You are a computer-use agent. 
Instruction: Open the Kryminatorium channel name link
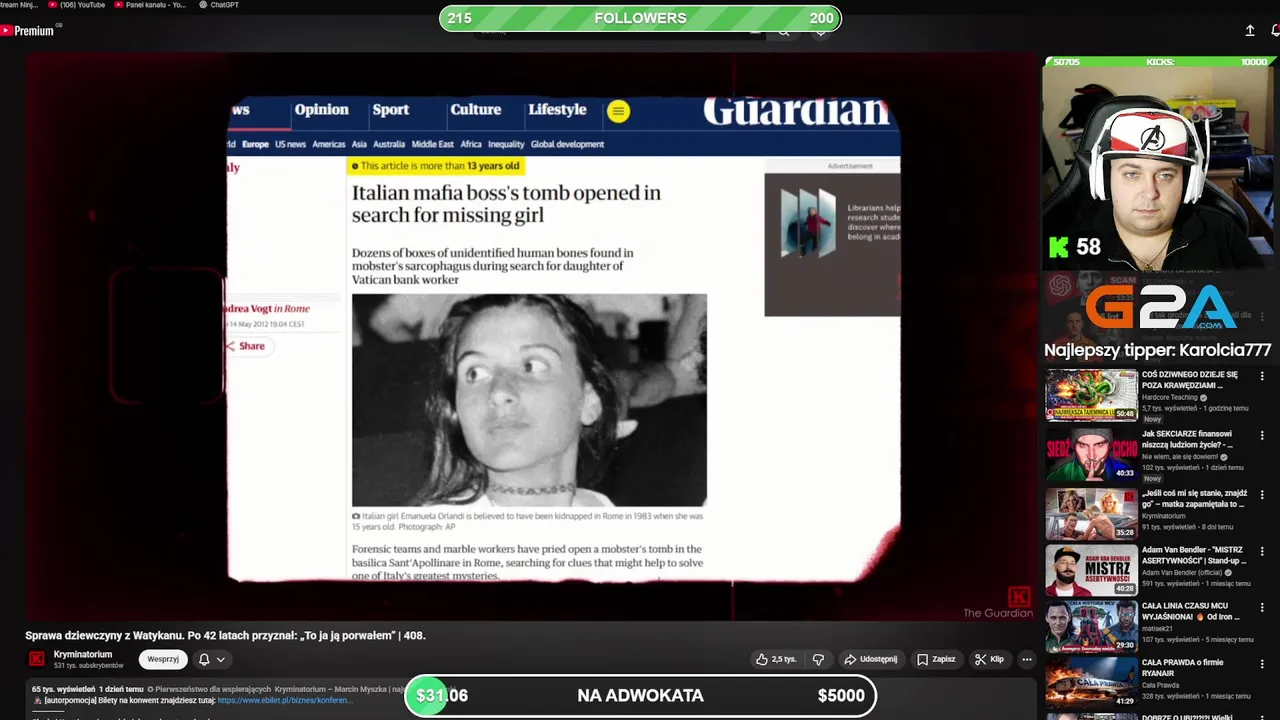coord(83,654)
